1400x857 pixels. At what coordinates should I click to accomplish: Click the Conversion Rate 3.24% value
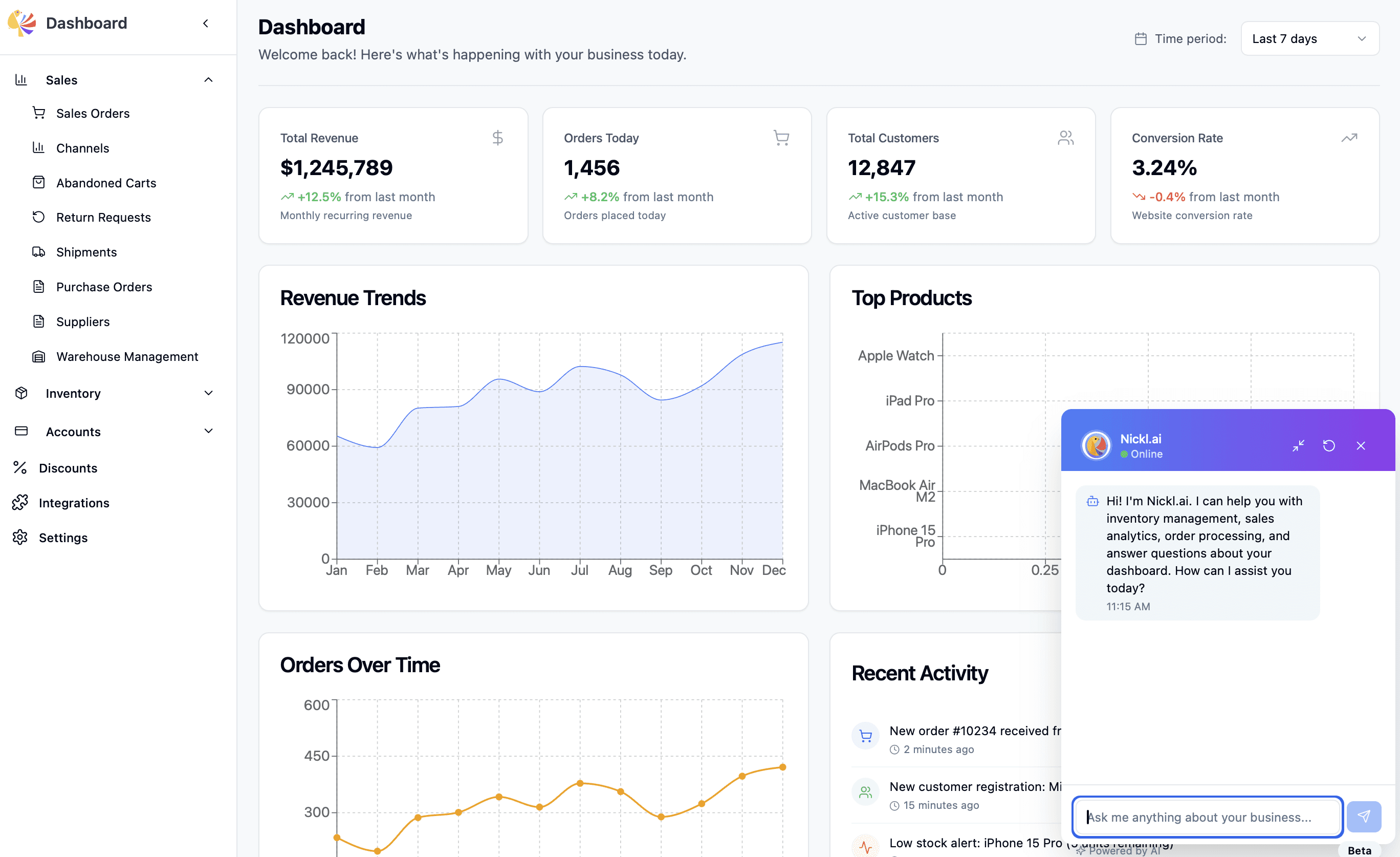(1164, 167)
